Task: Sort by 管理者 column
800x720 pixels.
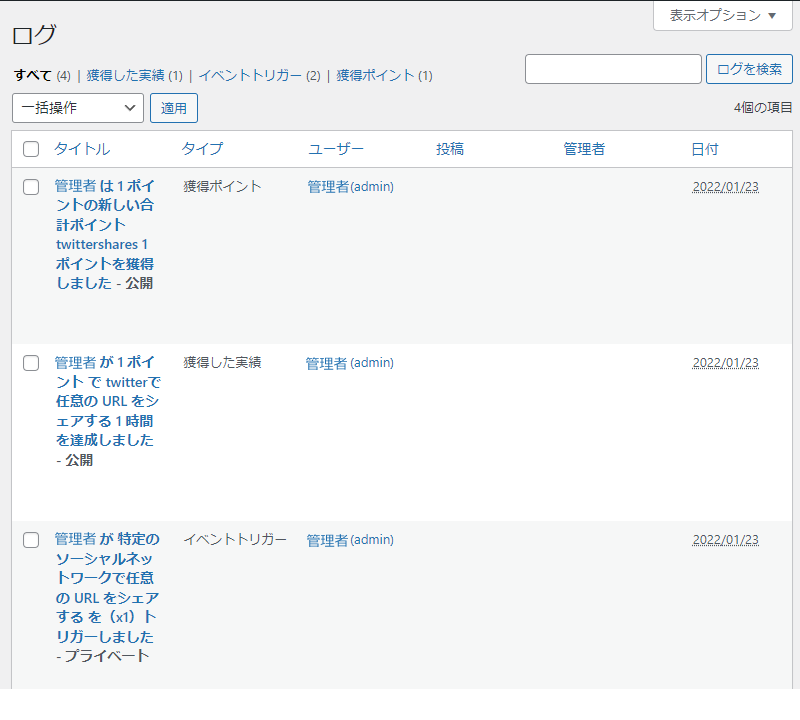Action: (584, 149)
